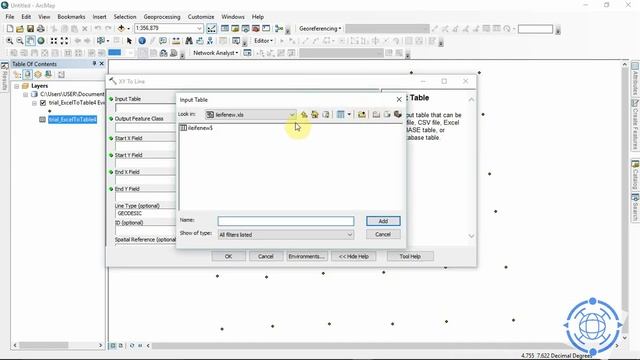Open the Geoprocessing menu
640x360 pixels.
coord(162,17)
